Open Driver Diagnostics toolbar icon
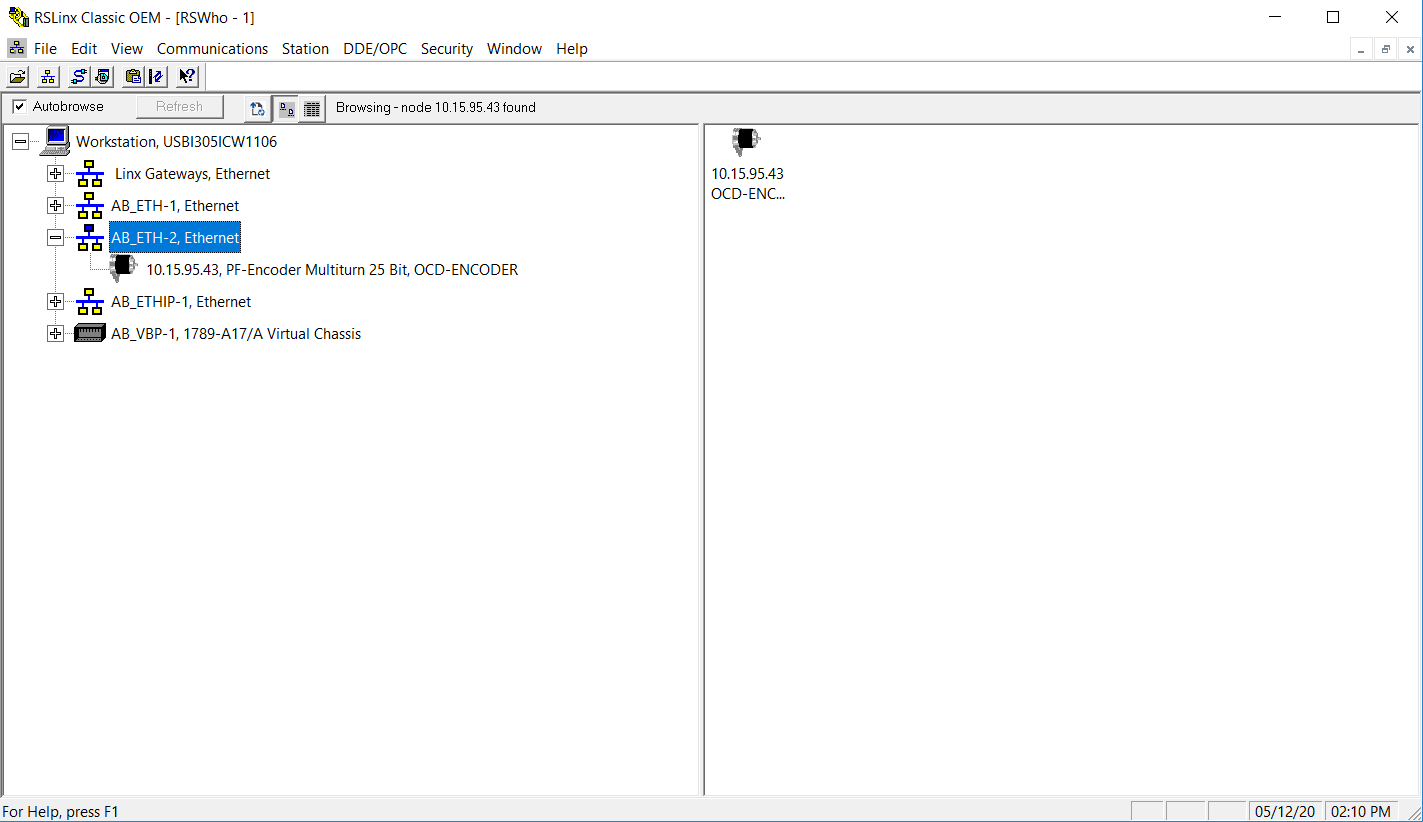The height and width of the screenshot is (822, 1423). pyautogui.click(x=102, y=77)
